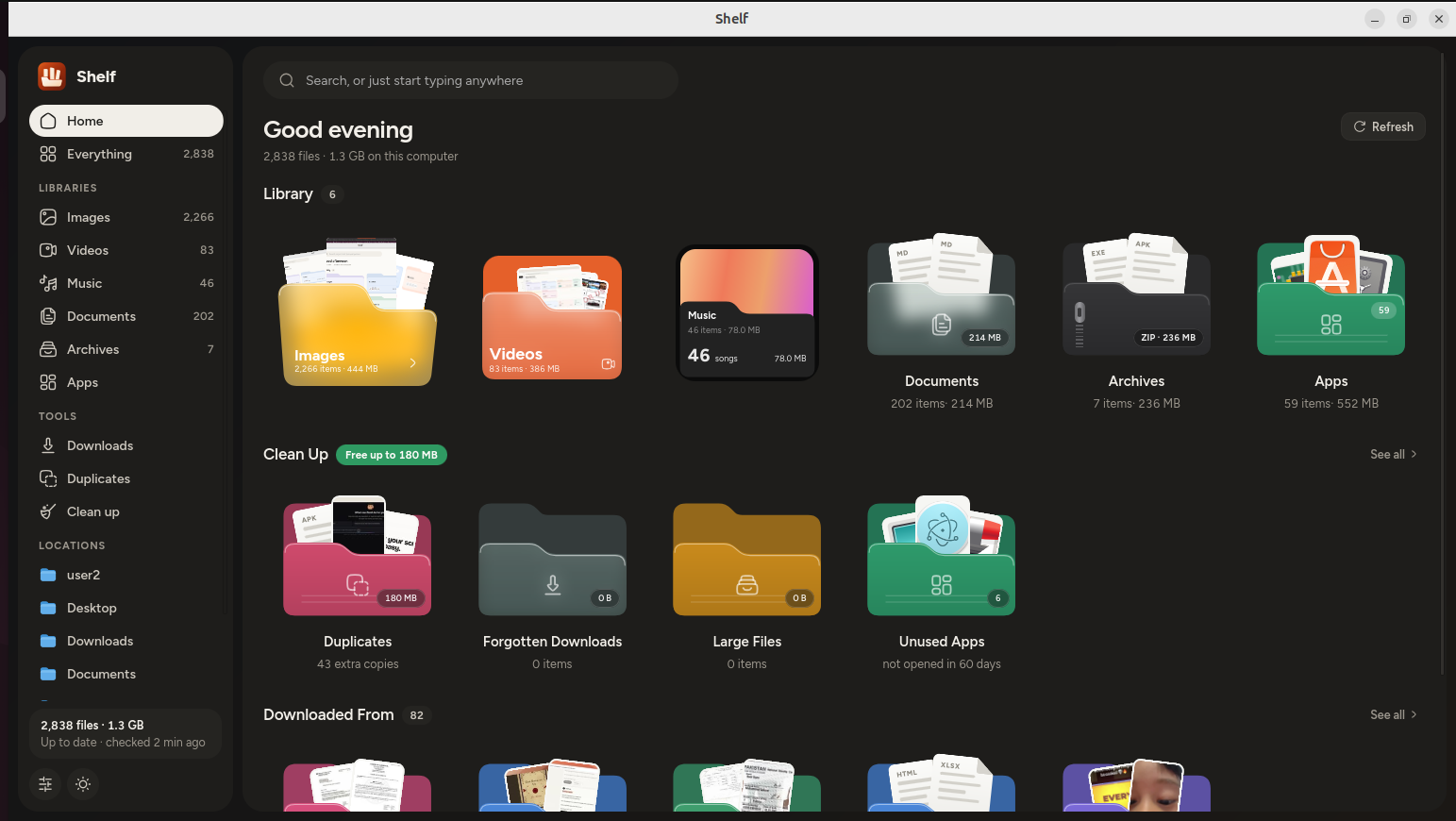
Task: Click the Images library icon in sidebar
Action: pyautogui.click(x=48, y=217)
